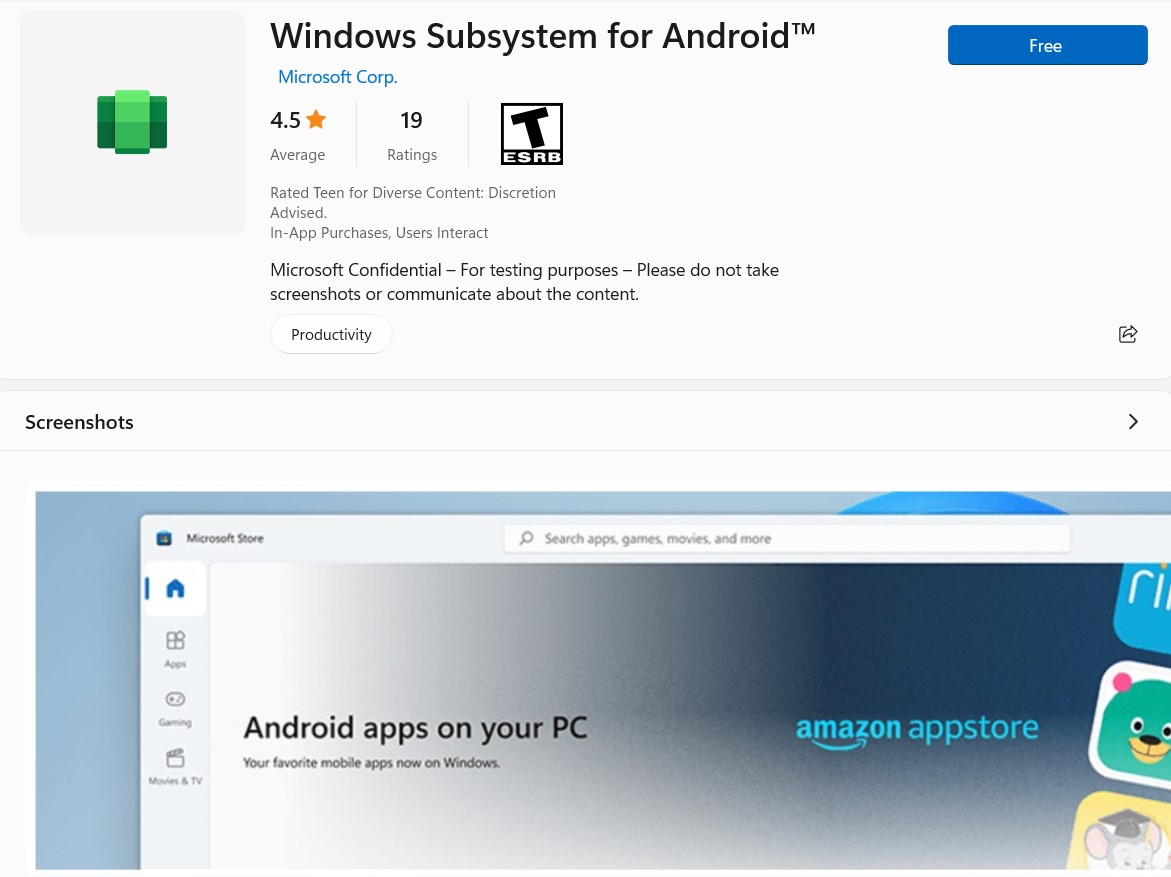Click the Microsoft Store logo in the screenshot
Screen dimensions: 1171x877
(163, 538)
